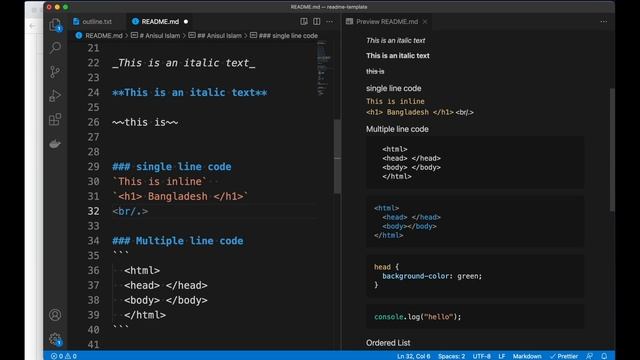Screen dimensions: 640x360
Task: Open the Docker view in activity bar
Action: tap(55, 144)
